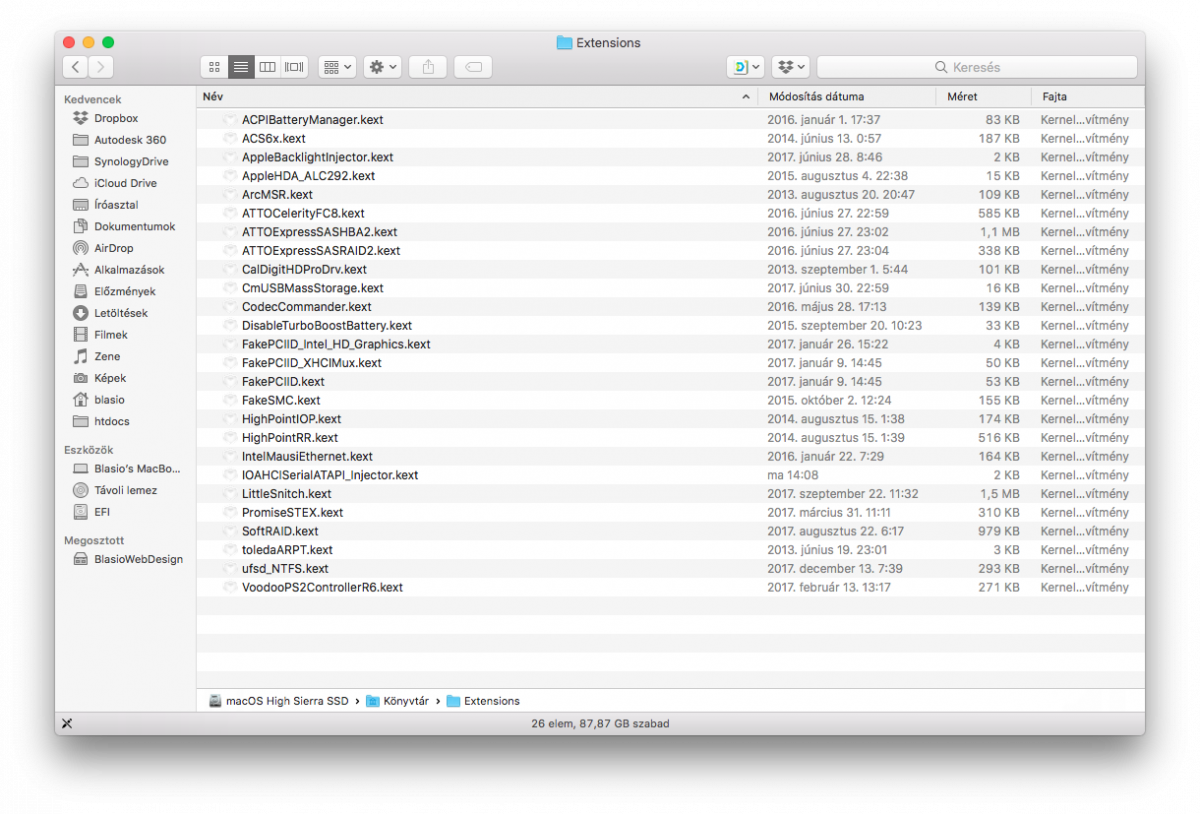This screenshot has width=1200, height=814.
Task: Click the Edit Tags button
Action: click(x=473, y=67)
